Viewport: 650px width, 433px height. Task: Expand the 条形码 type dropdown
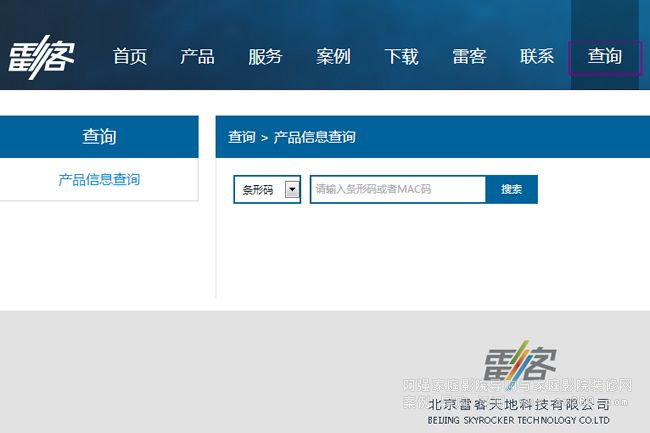tap(266, 189)
